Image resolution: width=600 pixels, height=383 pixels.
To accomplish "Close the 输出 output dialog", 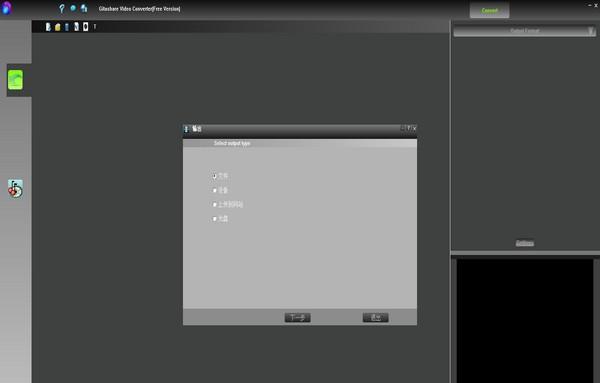I will pos(414,128).
